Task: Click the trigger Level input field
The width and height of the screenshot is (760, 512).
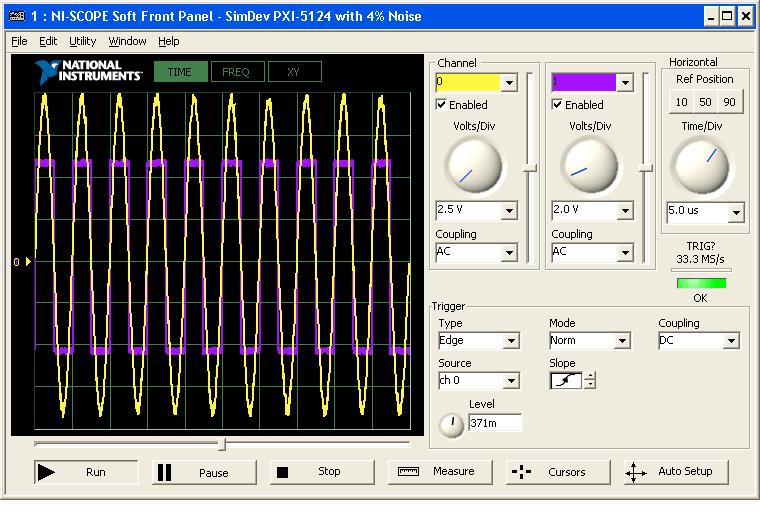Action: click(x=494, y=423)
